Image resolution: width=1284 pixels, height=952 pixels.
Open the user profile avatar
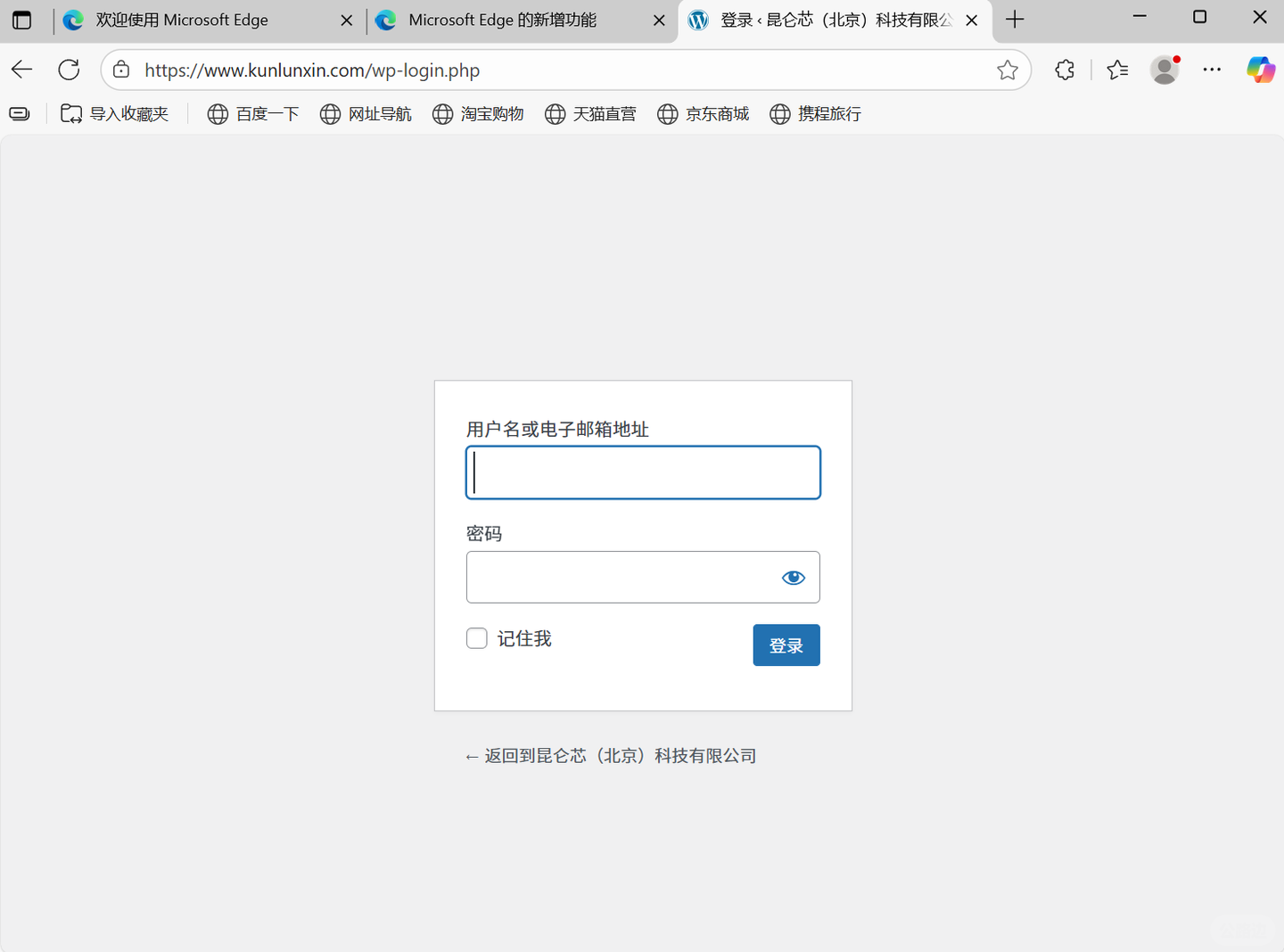tap(1165, 70)
